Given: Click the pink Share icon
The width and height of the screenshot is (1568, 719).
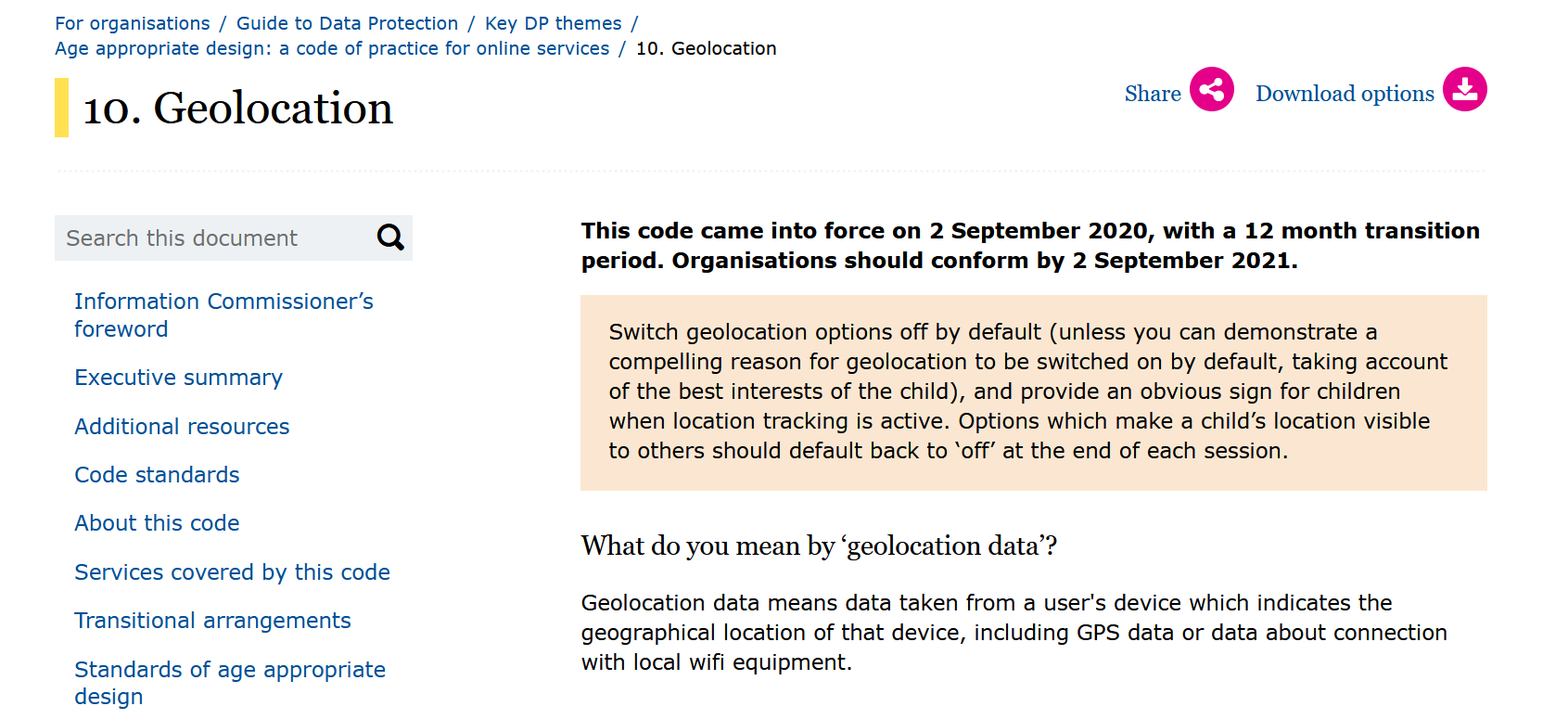Looking at the screenshot, I should tap(1212, 90).
